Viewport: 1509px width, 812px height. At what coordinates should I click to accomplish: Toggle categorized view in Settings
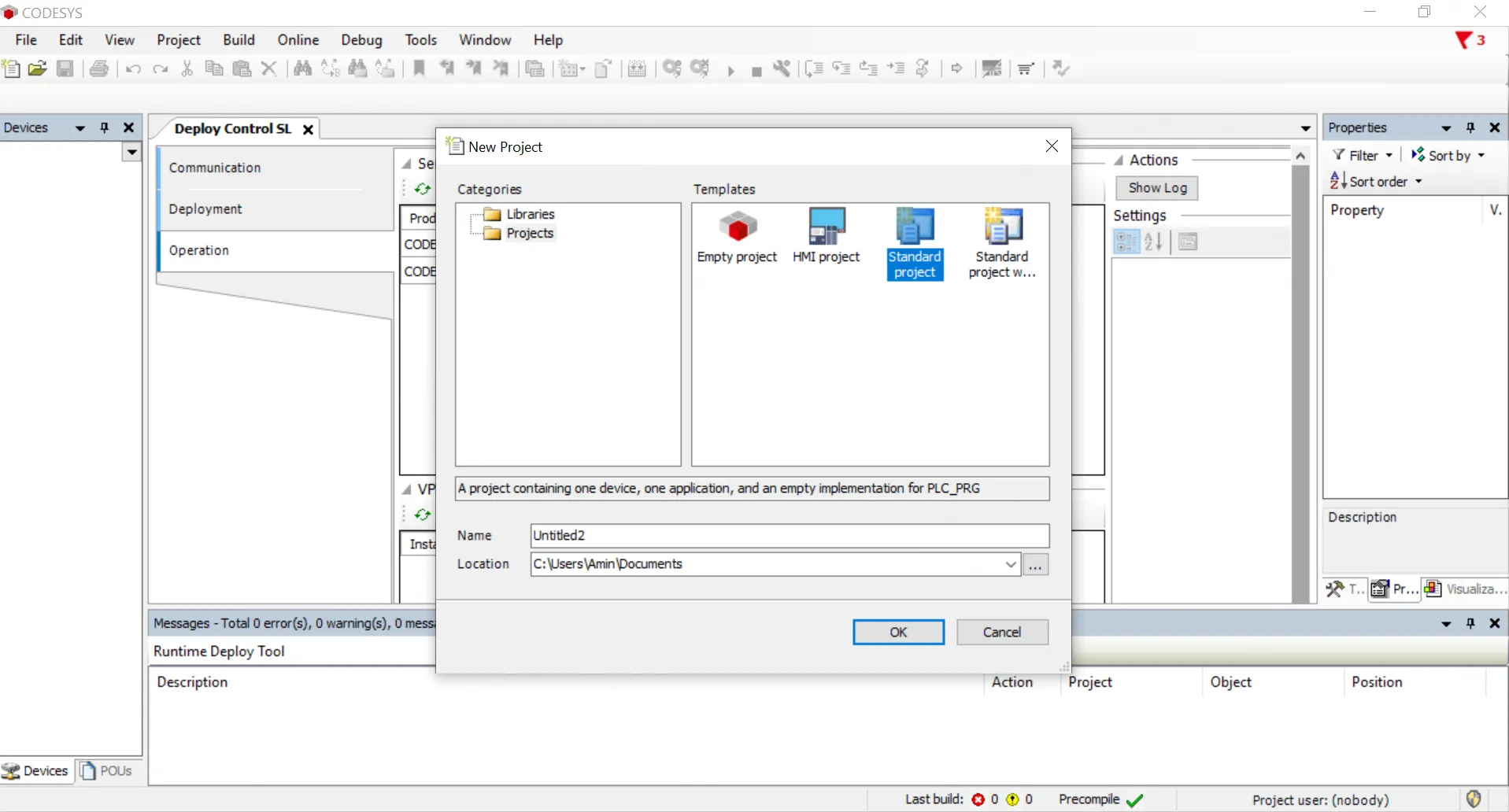click(1126, 242)
